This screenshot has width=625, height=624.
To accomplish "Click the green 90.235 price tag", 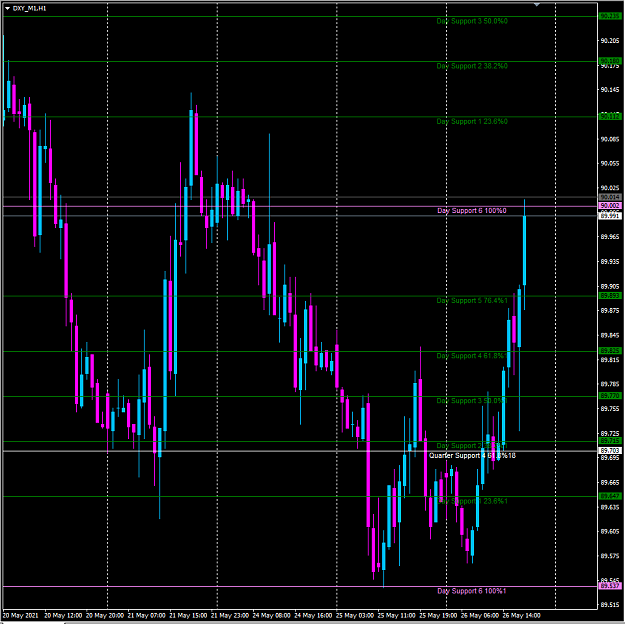I will point(610,16).
